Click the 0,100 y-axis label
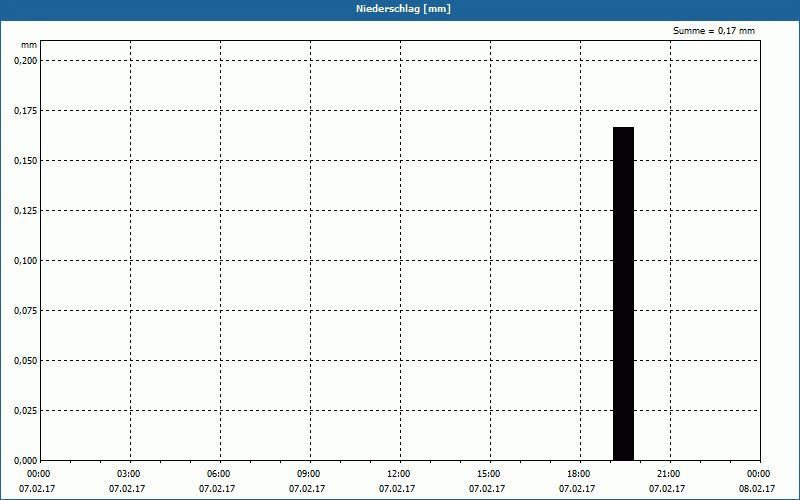 [26, 261]
